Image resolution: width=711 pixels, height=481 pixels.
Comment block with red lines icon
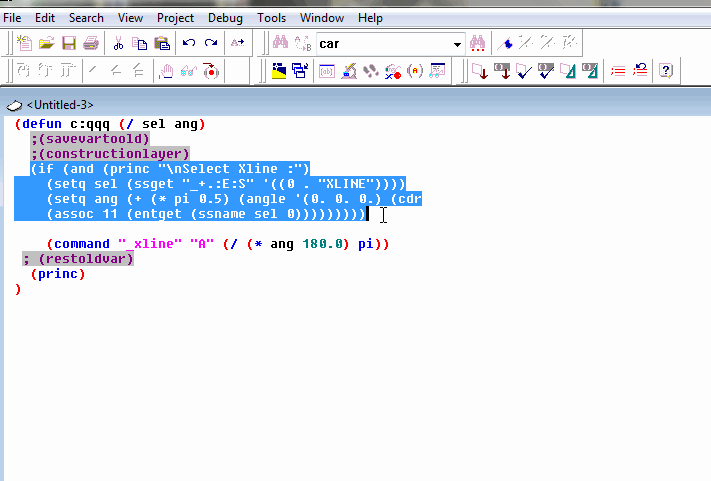(x=618, y=71)
